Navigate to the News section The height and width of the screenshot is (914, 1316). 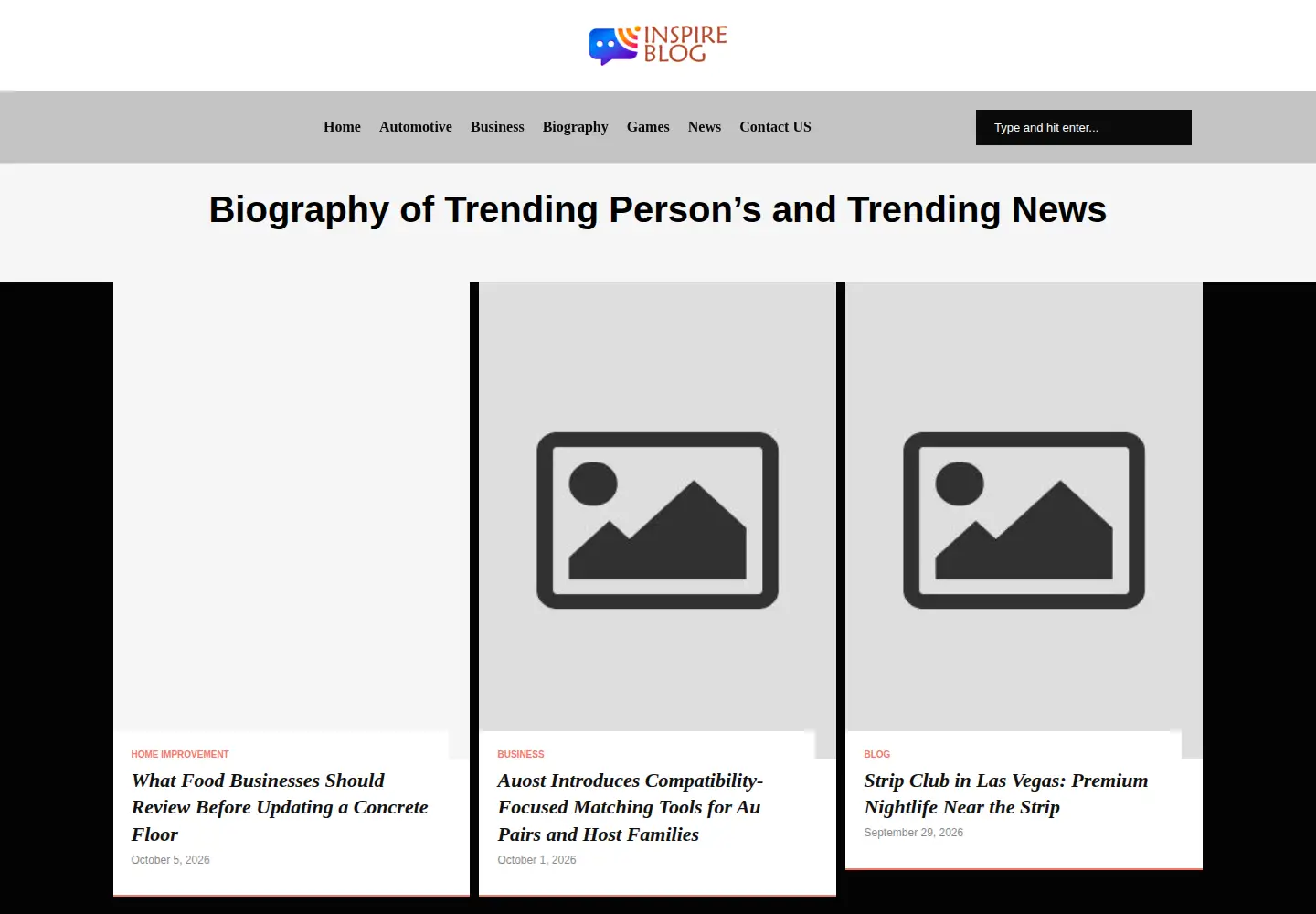coord(705,127)
